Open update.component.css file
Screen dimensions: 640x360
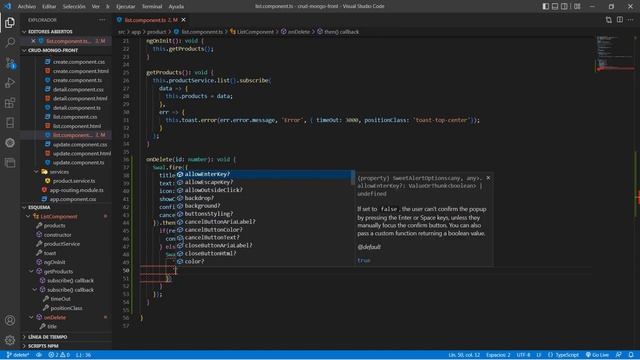coord(80,144)
